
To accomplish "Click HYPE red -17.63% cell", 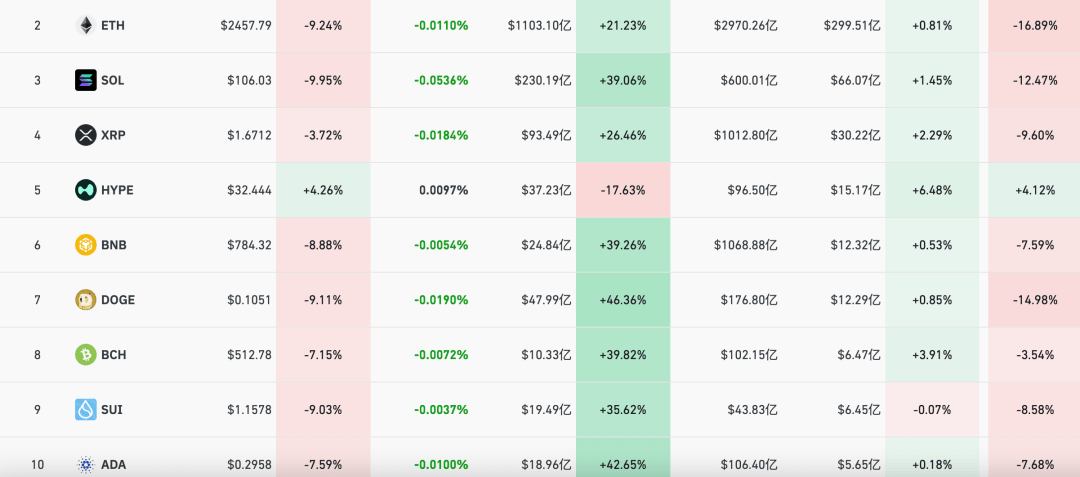I will pyautogui.click(x=623, y=190).
